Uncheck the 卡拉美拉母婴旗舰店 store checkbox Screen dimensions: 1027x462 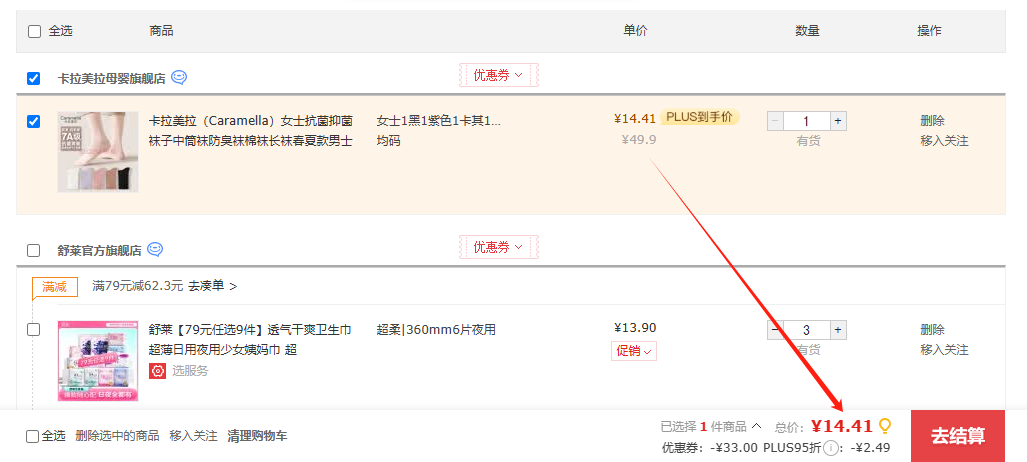33,79
